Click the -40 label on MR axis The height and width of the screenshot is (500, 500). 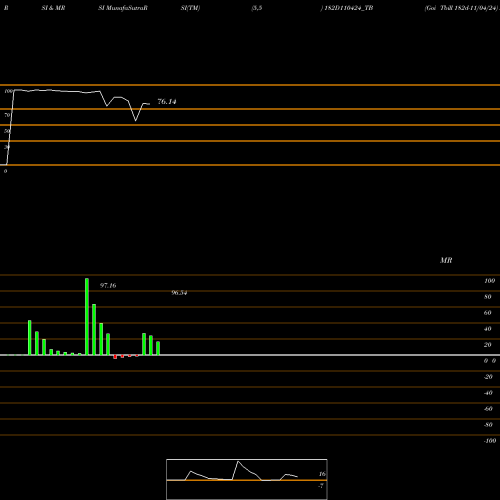pos(488,393)
